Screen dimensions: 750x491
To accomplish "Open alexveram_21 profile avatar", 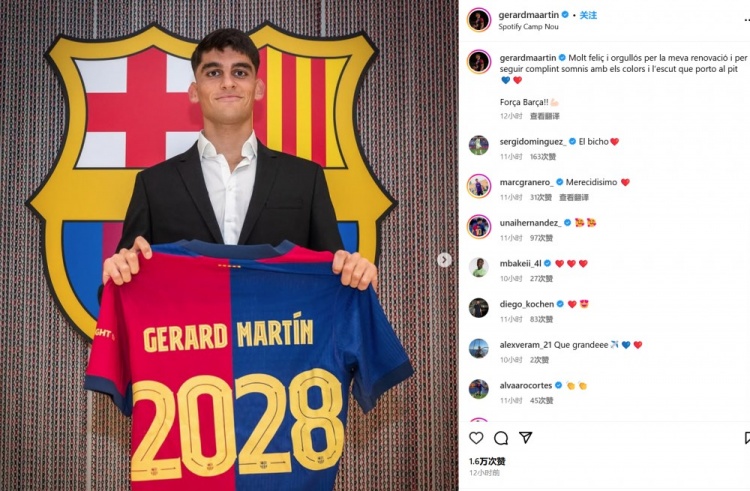I will (479, 349).
